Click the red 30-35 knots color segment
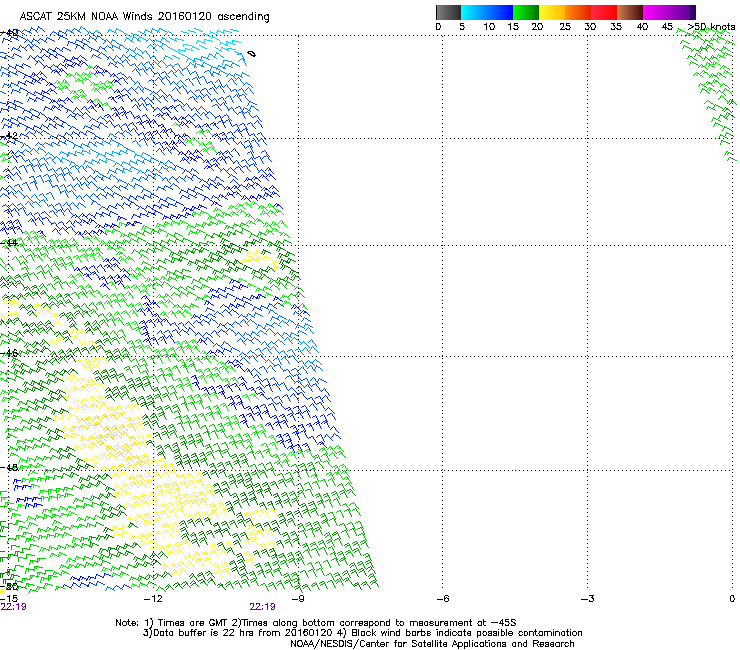The height and width of the screenshot is (650, 740). 604,12
